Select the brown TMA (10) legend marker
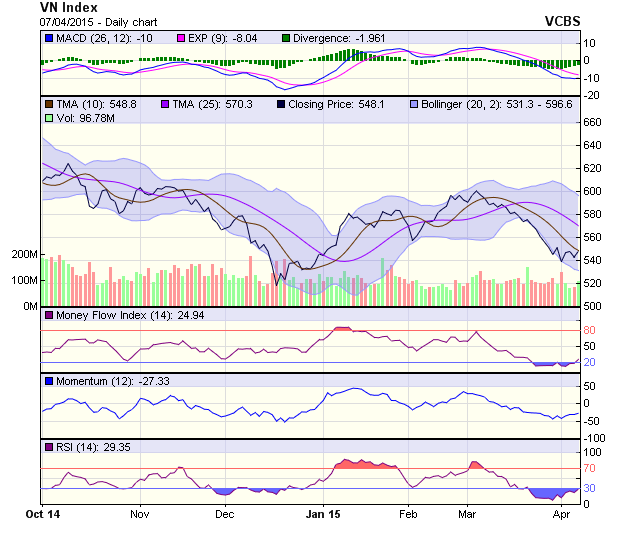This screenshot has width=620, height=535. tap(49, 103)
